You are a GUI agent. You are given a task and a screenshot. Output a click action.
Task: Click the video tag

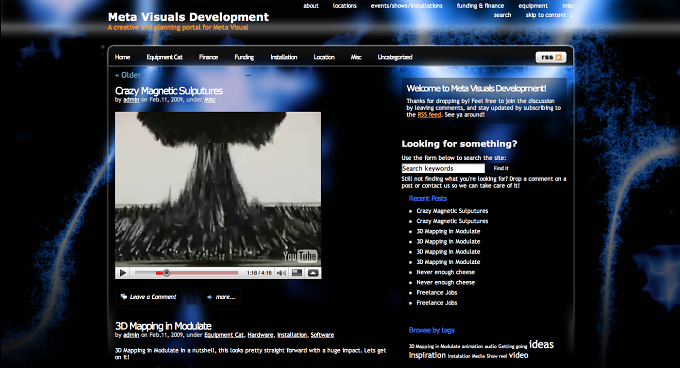tap(518, 355)
